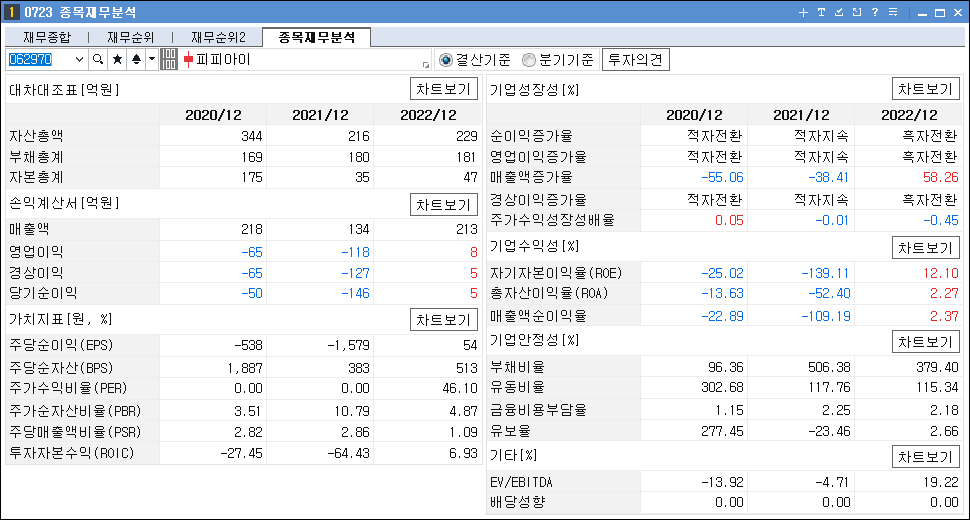
Task: Switch to the 재무순위2 tab
Action: pyautogui.click(x=218, y=37)
